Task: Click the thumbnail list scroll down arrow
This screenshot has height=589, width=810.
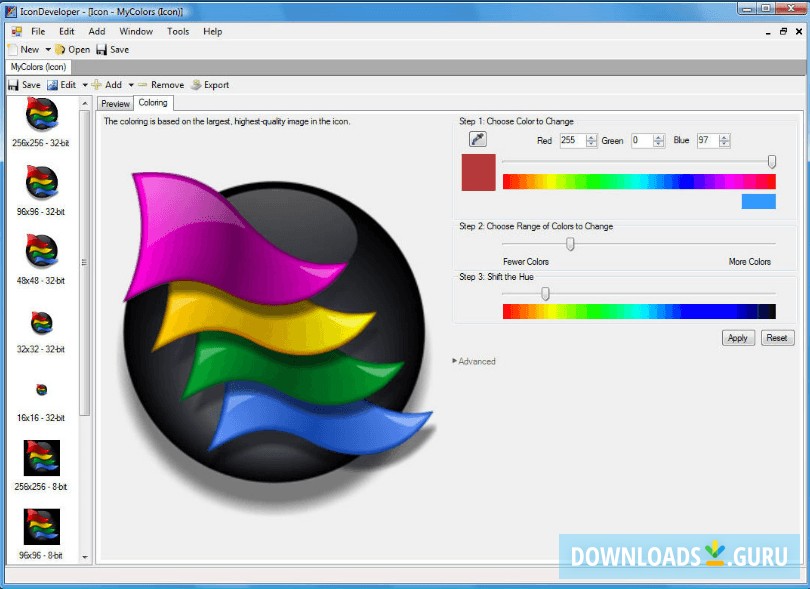Action: click(85, 557)
